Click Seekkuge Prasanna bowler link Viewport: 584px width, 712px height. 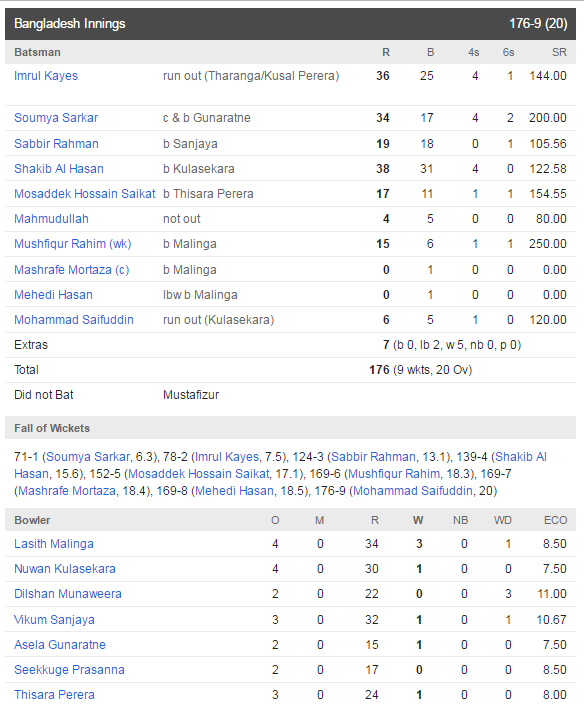69,669
